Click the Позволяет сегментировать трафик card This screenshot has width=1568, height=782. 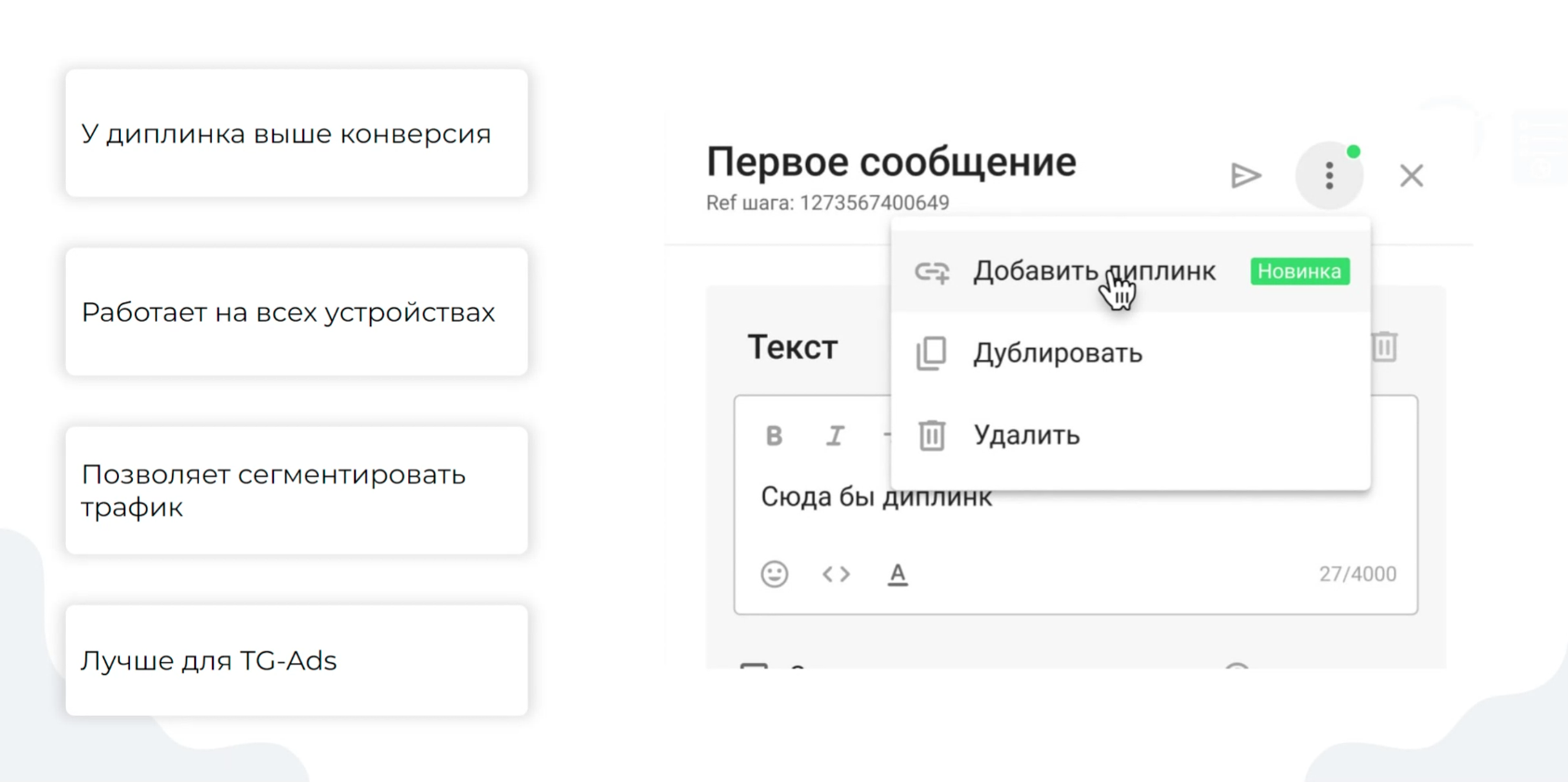click(x=296, y=490)
